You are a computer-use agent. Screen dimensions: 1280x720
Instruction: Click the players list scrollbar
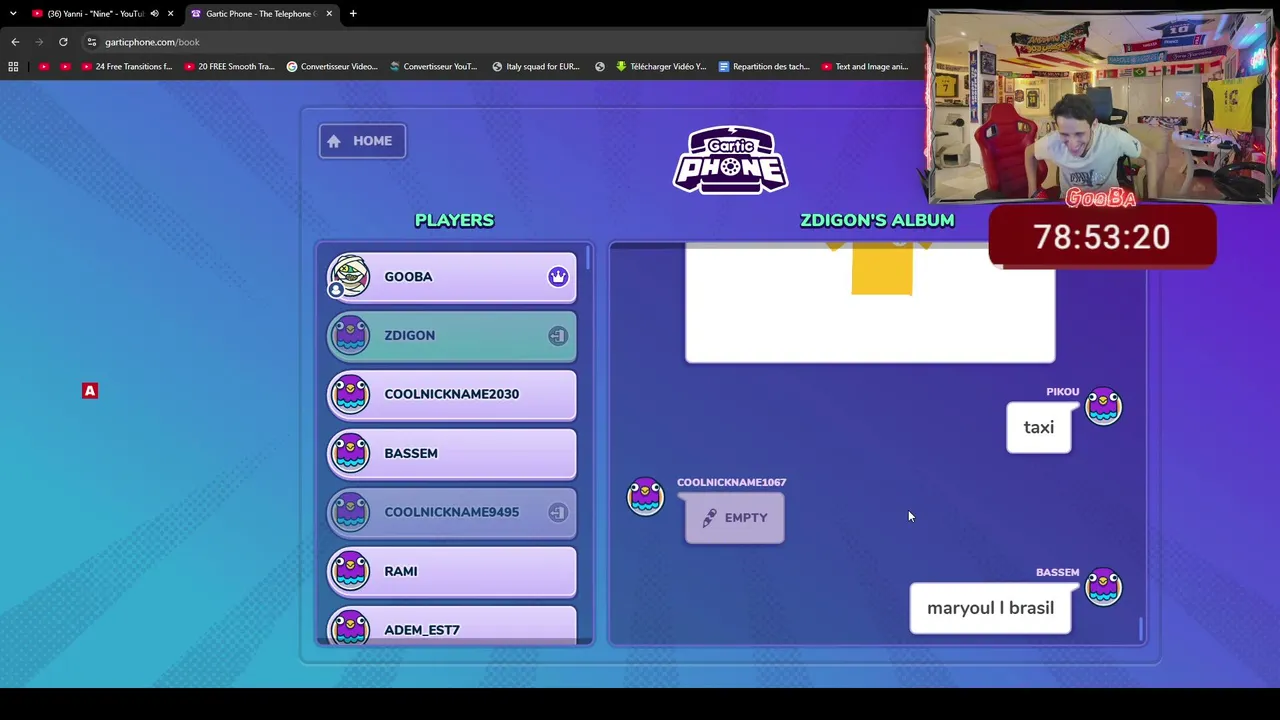tap(589, 257)
